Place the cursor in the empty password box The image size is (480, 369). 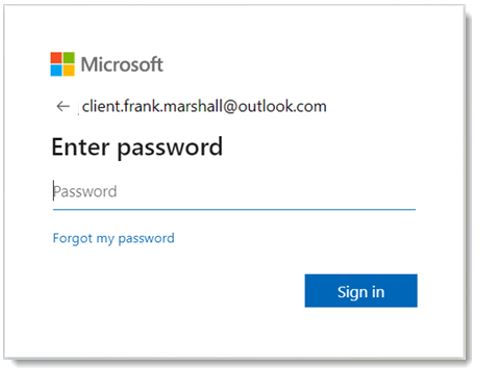coord(234,192)
